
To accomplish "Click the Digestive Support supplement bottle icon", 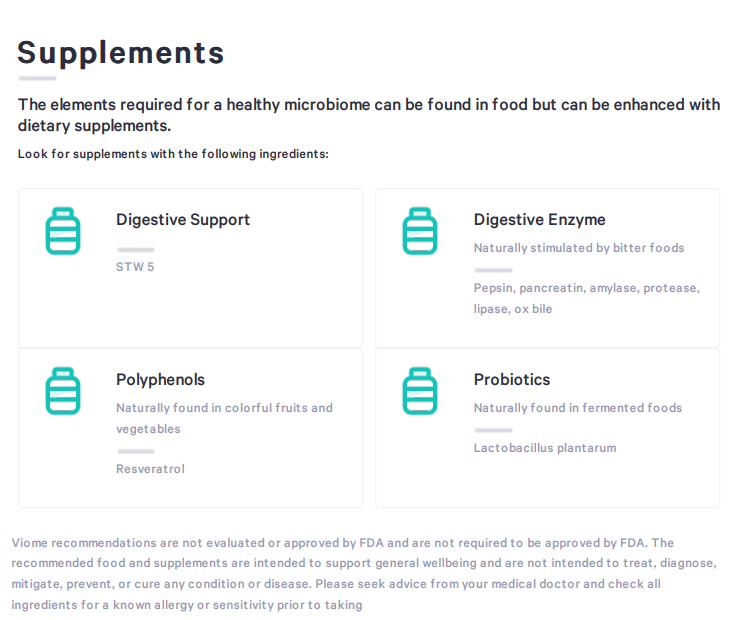I will click(63, 231).
